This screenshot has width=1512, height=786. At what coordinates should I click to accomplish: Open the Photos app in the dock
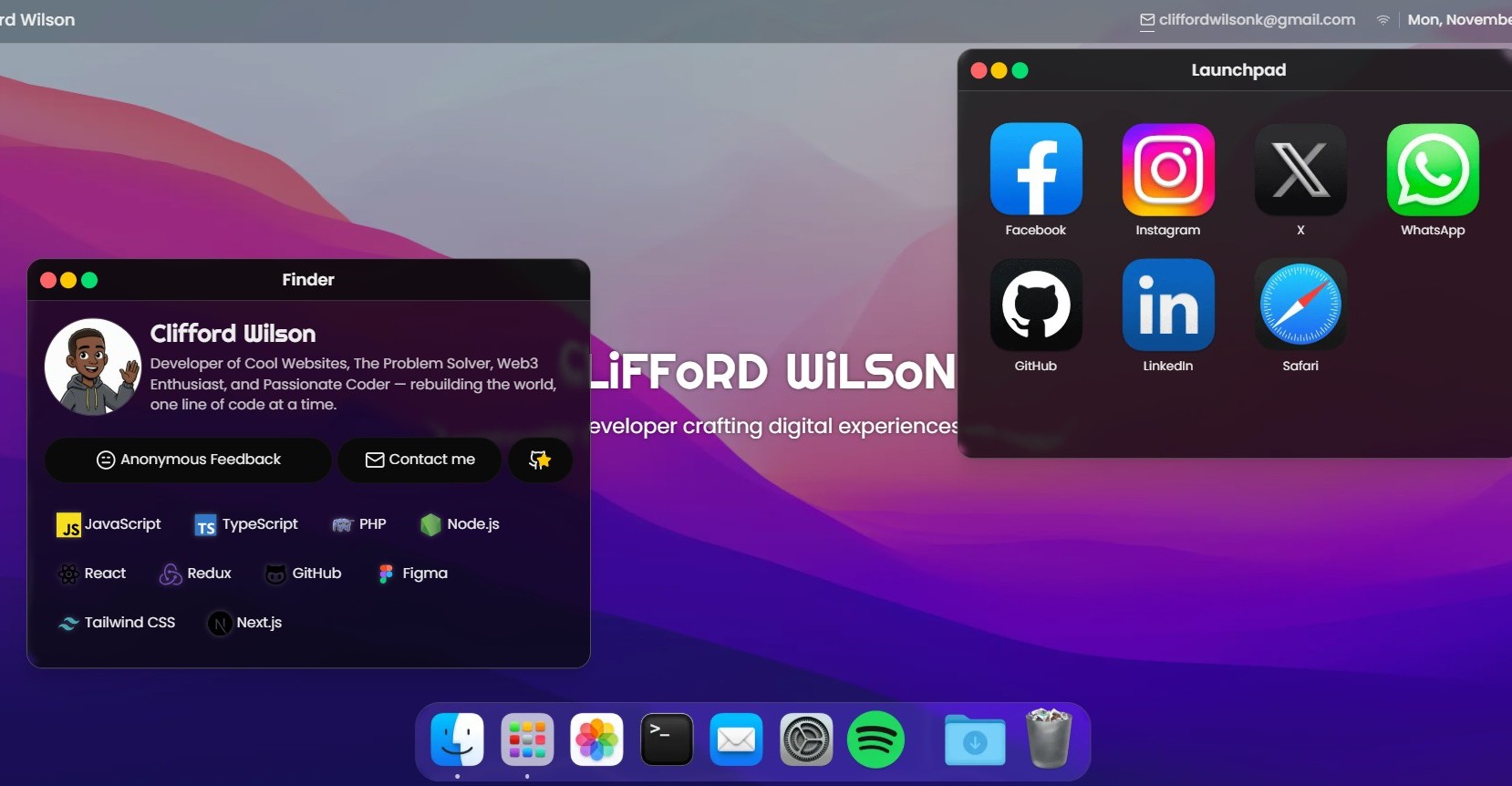point(596,739)
